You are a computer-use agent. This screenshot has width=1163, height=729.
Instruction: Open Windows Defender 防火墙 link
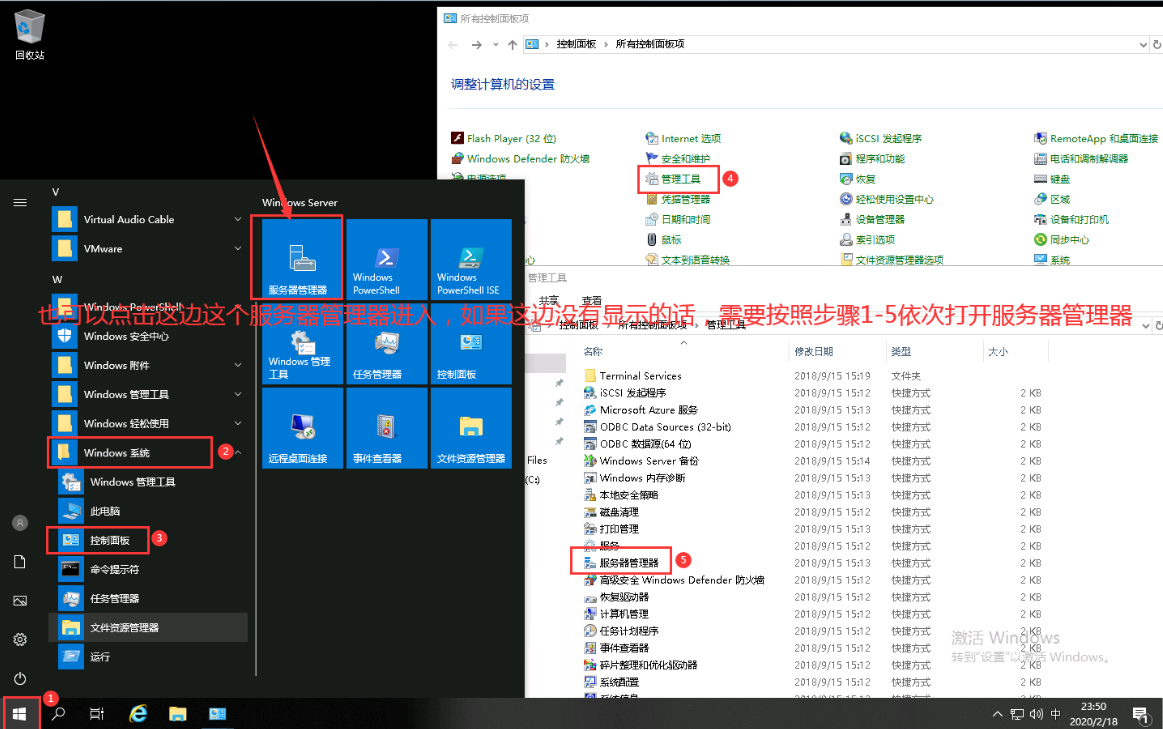click(527, 159)
